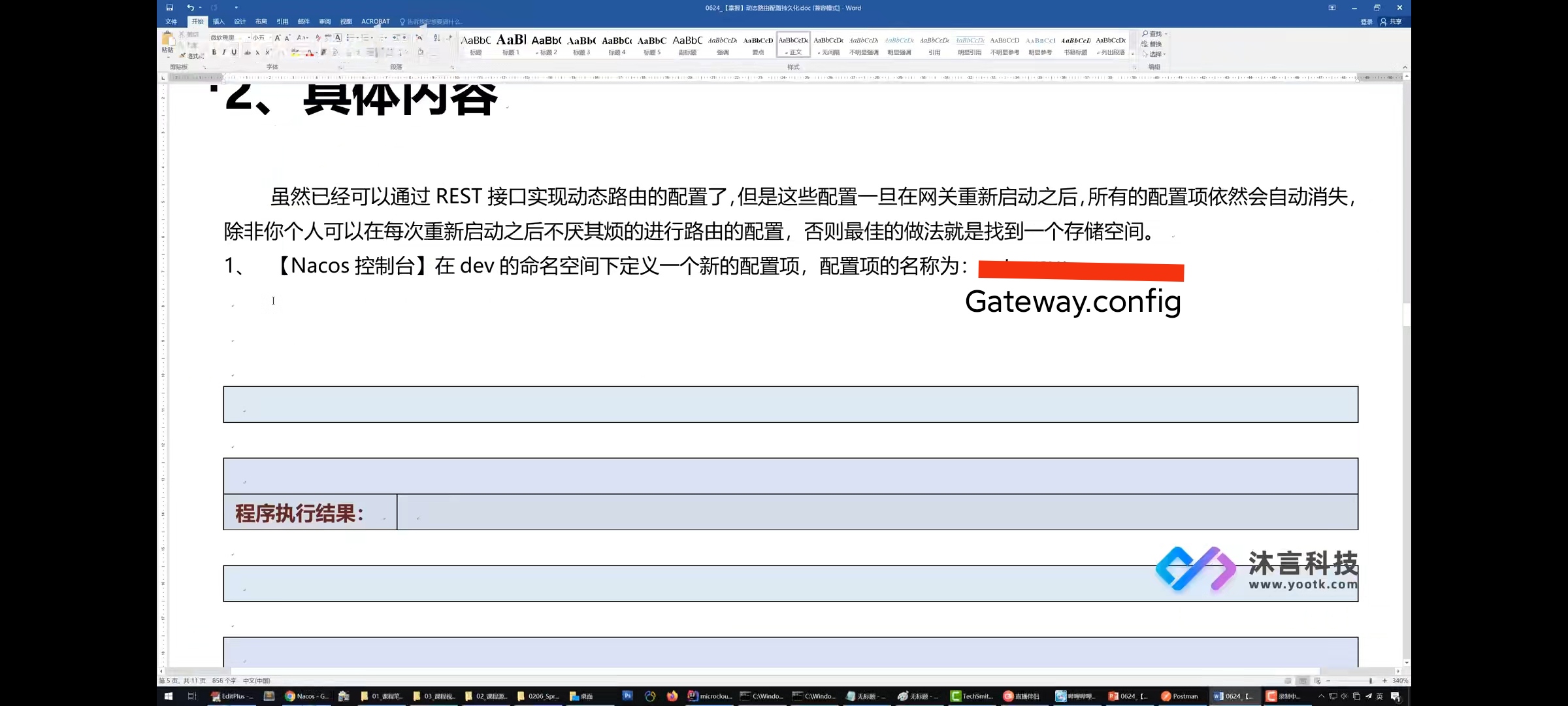The image size is (1568, 706).
Task: Click the 登录 (Sign in) link
Action: pos(1366,22)
